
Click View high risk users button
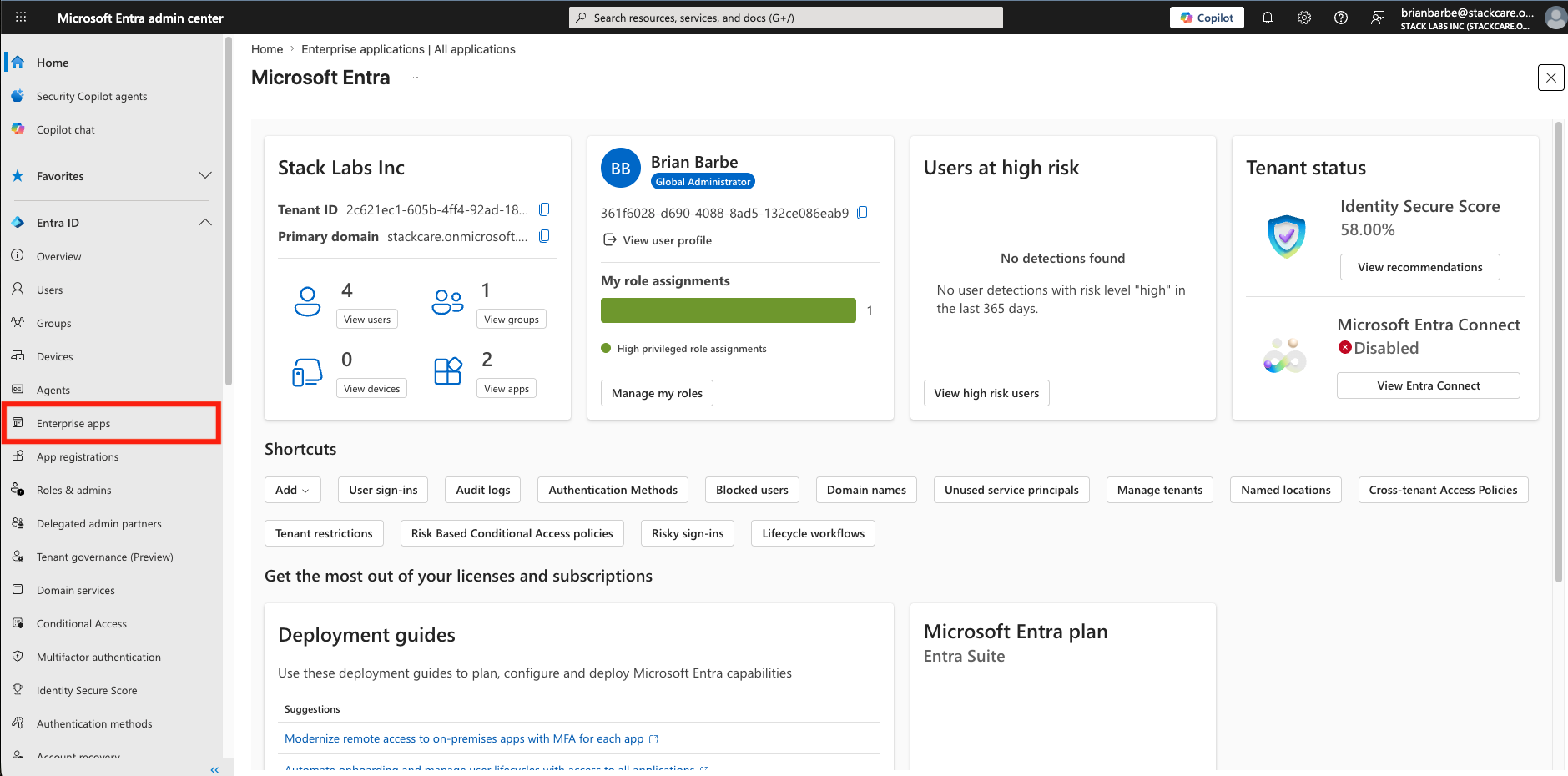pos(986,393)
